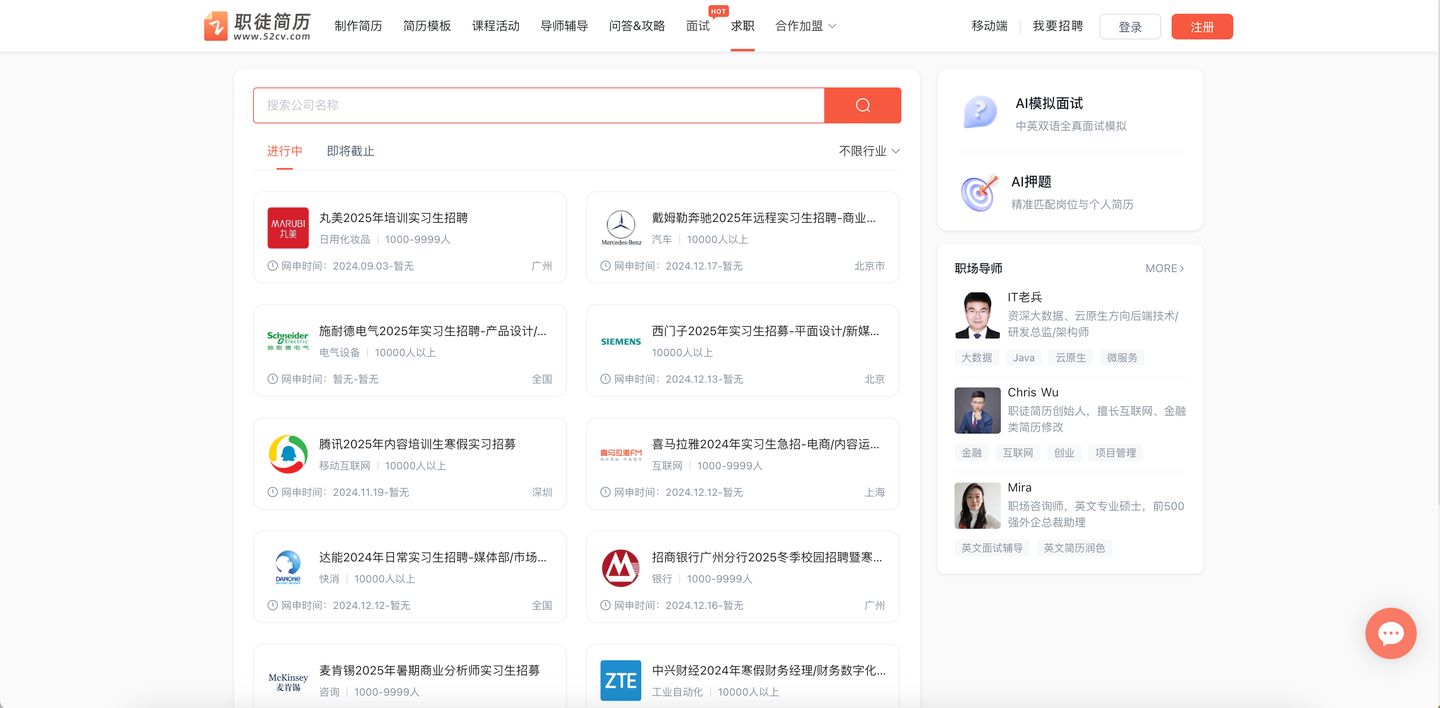Click the orange 注册 button

1202,27
